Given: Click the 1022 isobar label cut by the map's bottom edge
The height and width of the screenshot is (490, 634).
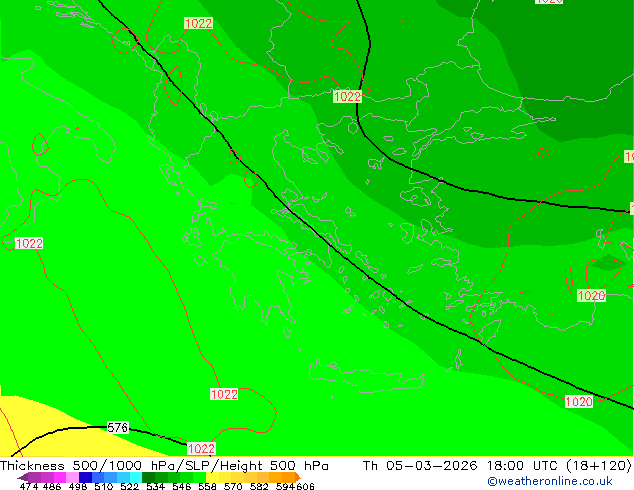Looking at the screenshot, I should coord(201,448).
